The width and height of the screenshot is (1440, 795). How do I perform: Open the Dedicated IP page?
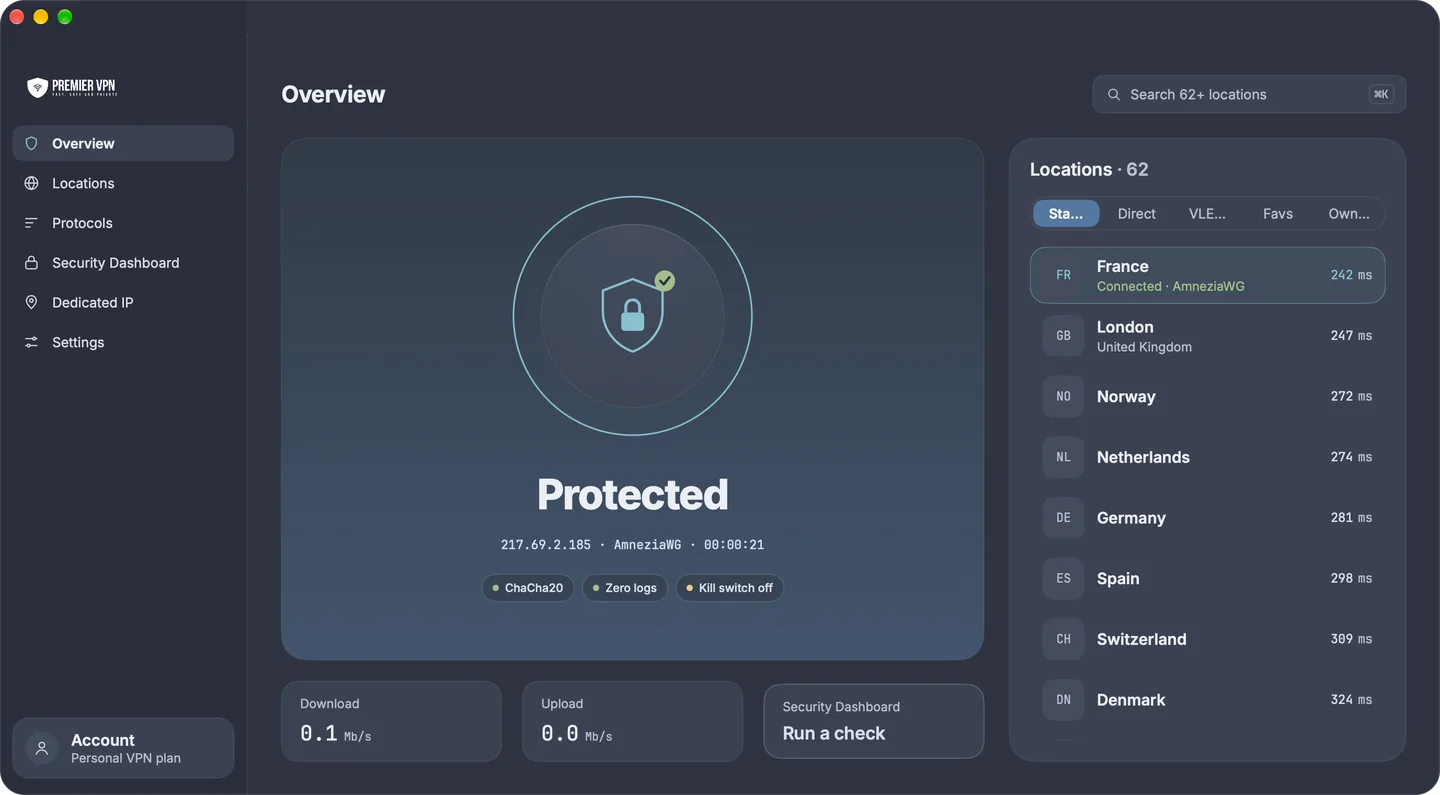click(x=123, y=302)
